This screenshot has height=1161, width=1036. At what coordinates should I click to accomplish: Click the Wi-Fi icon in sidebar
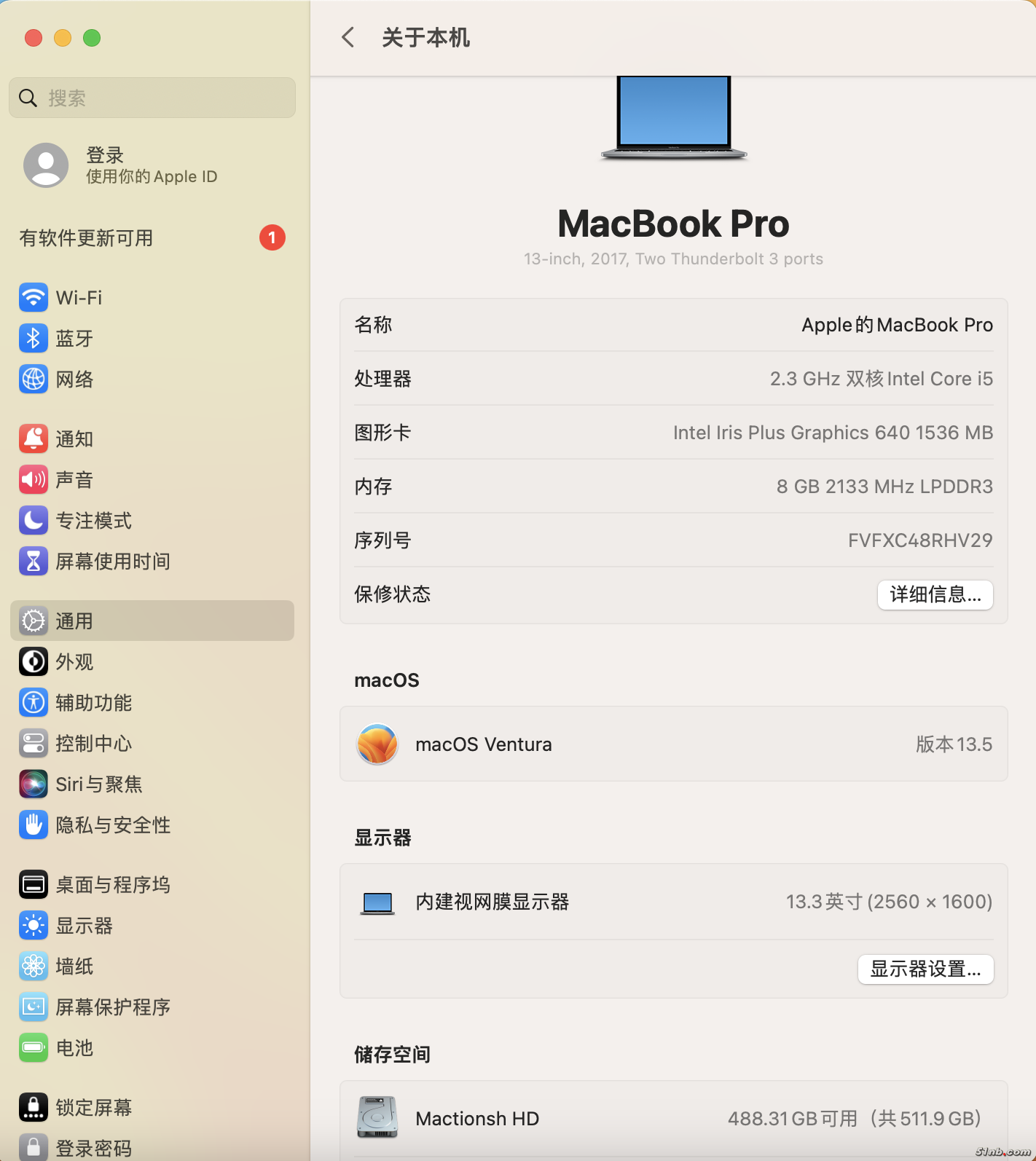pyautogui.click(x=34, y=298)
